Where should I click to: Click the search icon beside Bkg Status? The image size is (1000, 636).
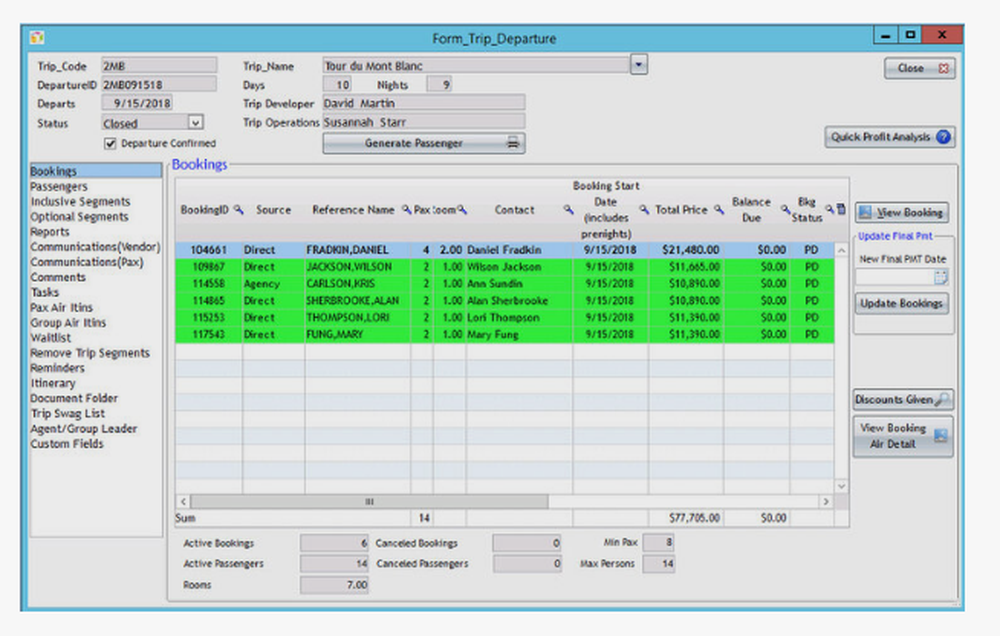coord(829,209)
